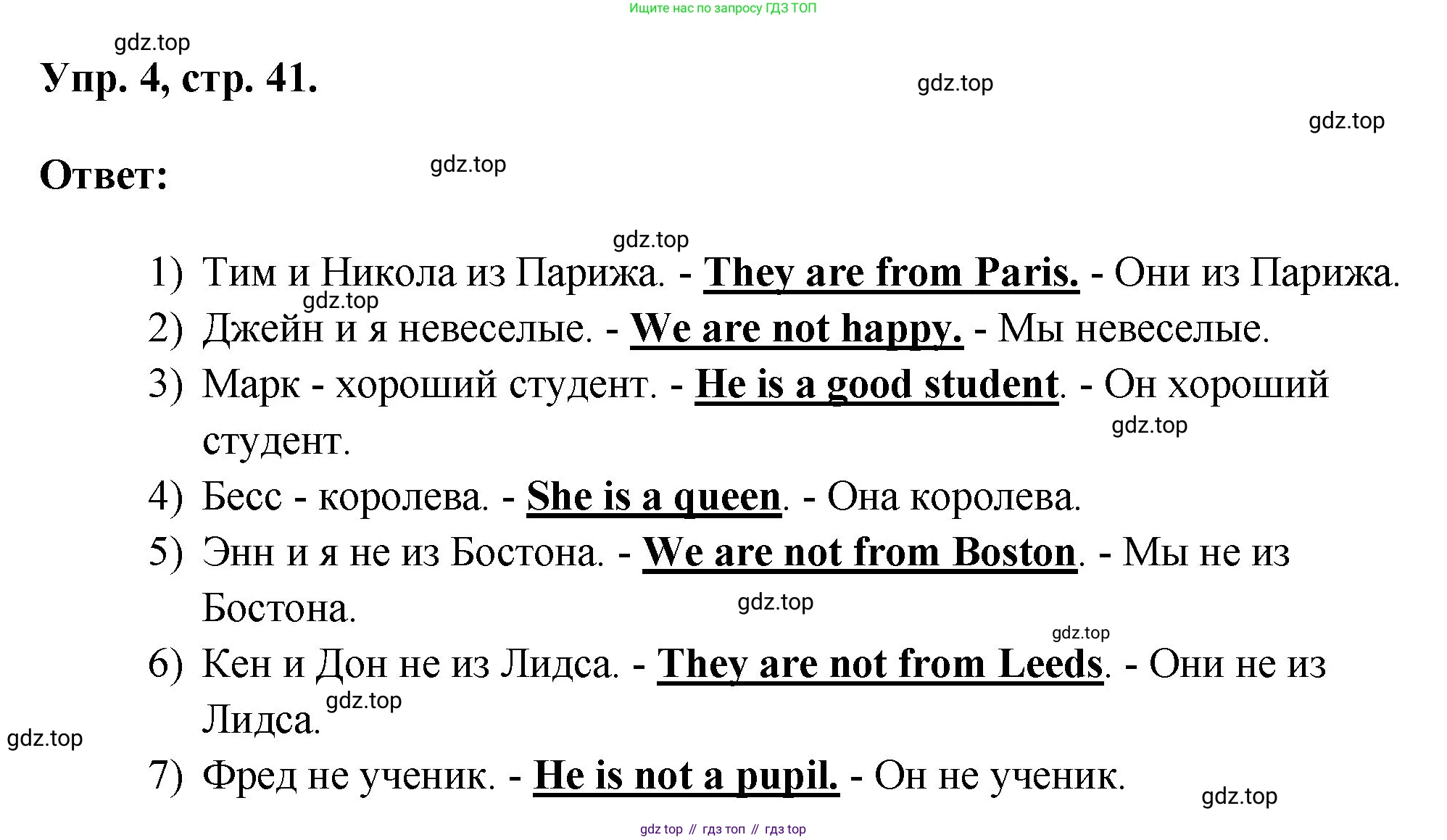
Task: Click the 'Ответ:' heading
Action: pyautogui.click(x=104, y=175)
